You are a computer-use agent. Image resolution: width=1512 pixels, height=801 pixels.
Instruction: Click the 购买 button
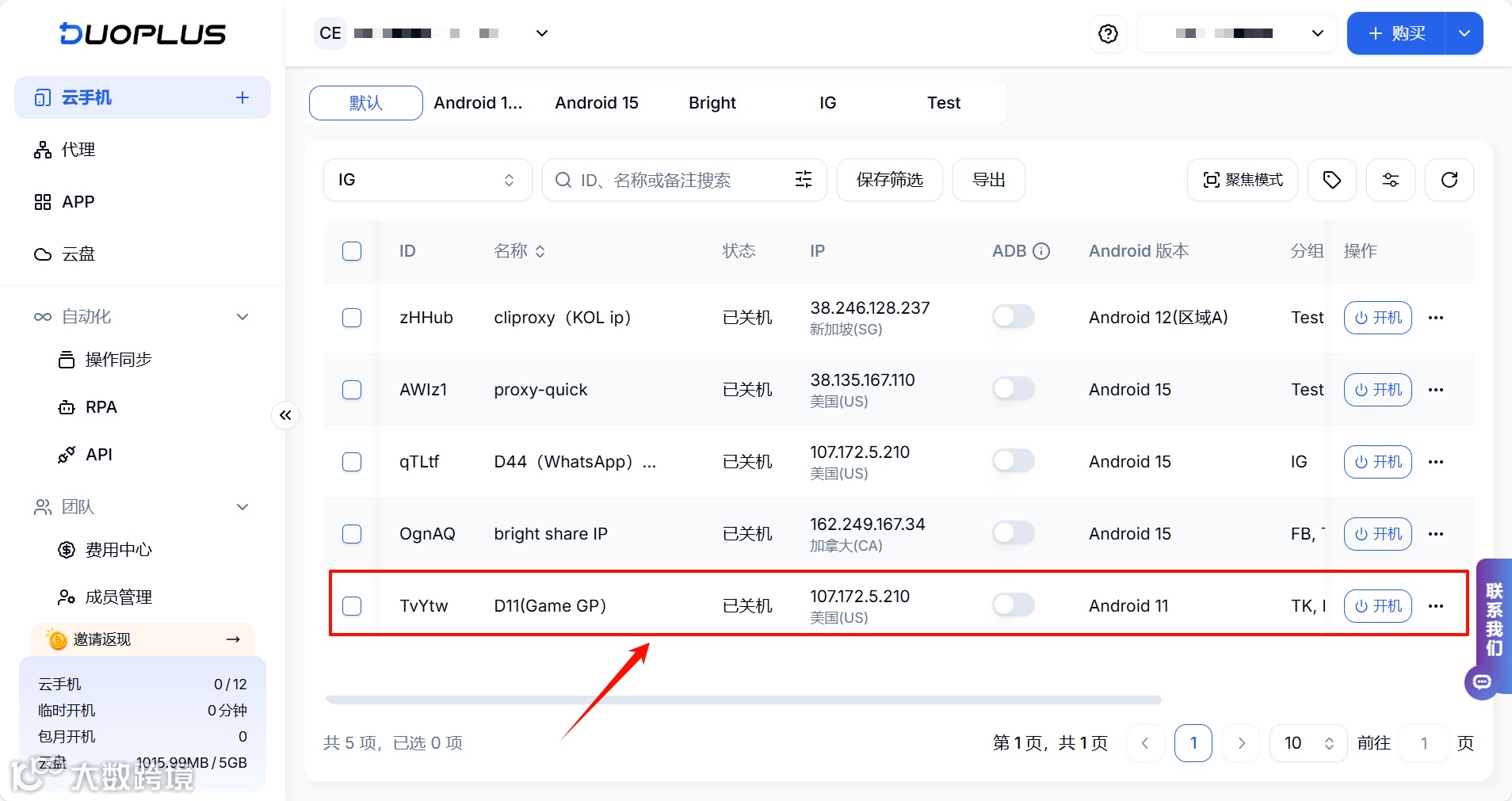1396,33
